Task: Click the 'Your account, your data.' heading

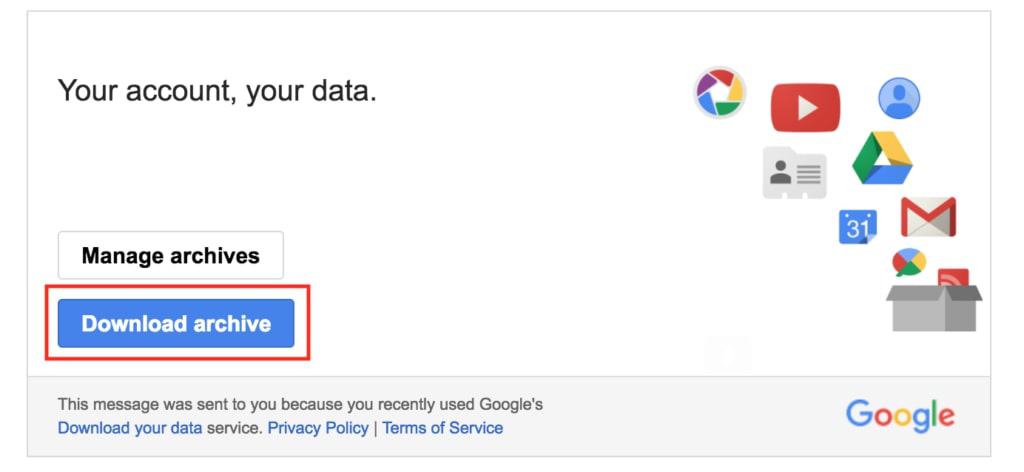Action: tap(217, 91)
